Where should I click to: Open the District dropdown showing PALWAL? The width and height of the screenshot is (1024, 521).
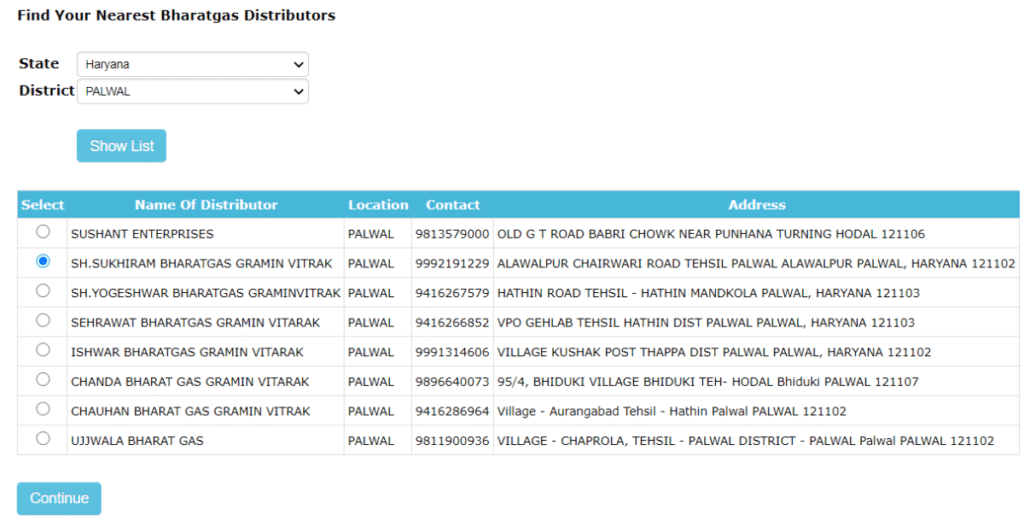192,91
